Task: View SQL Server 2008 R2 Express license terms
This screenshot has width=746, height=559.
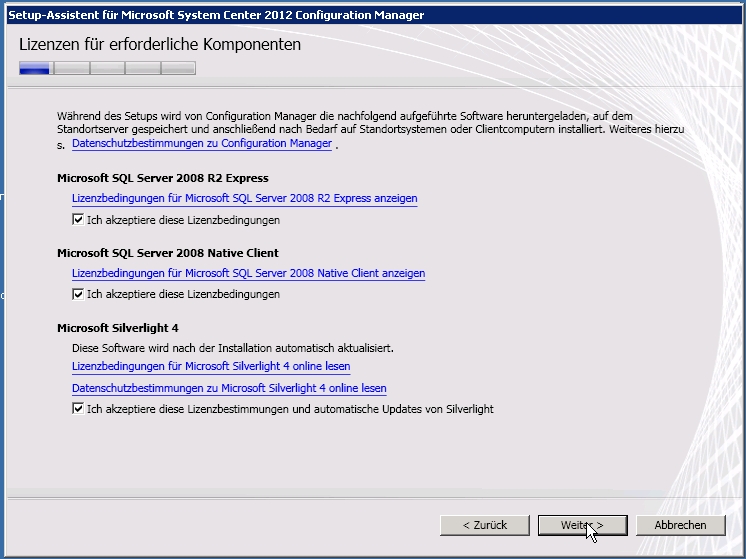Action: click(x=244, y=198)
